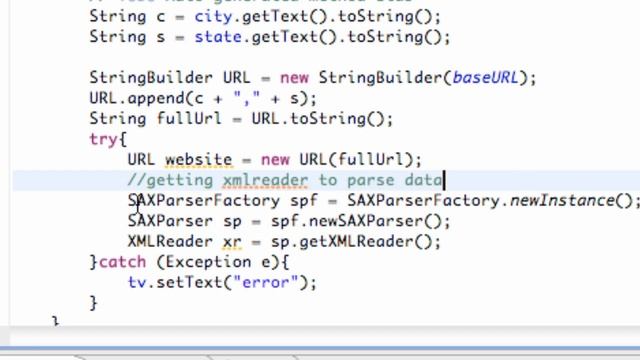Click the line "String fullUrl = URL.toString();"
Image resolution: width=640 pixels, height=360 pixels.
pyautogui.click(x=241, y=119)
